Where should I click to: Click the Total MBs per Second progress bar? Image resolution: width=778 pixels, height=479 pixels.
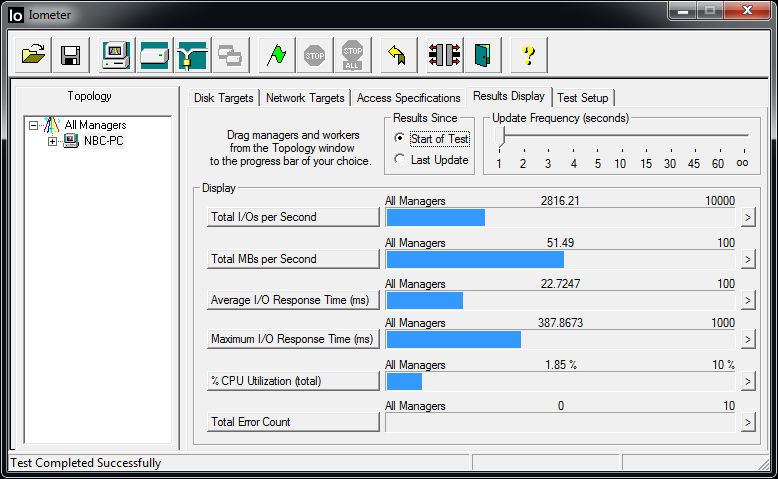(x=560, y=259)
